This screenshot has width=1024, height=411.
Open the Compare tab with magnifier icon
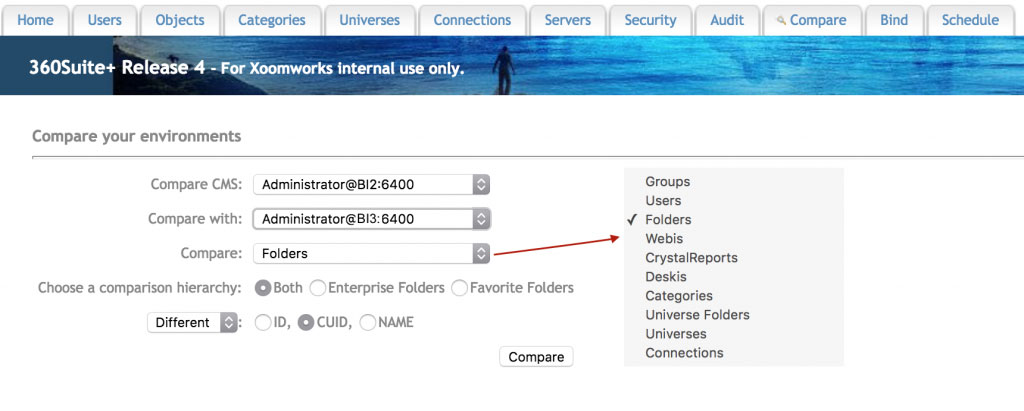(811, 20)
